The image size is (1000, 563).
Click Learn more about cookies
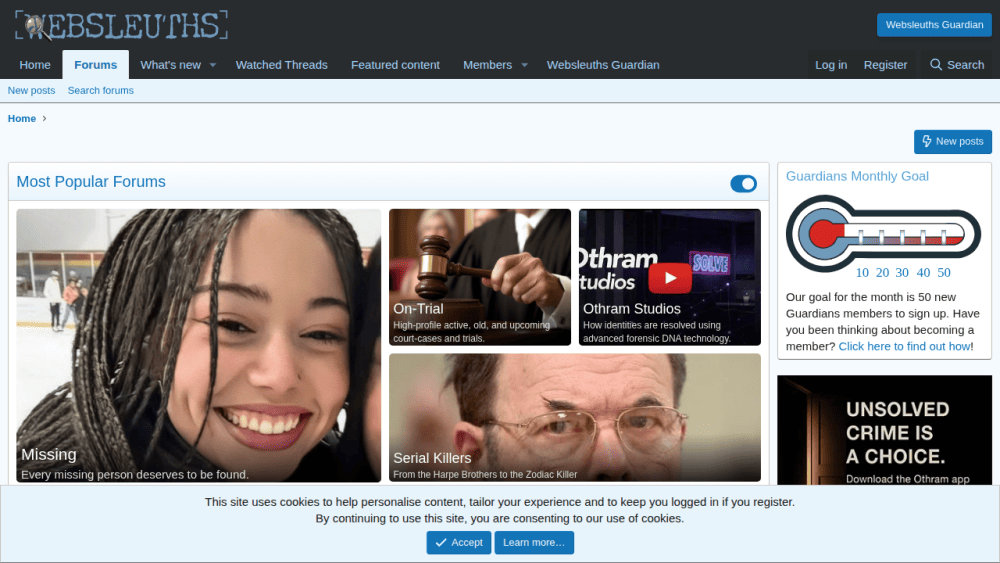click(534, 543)
